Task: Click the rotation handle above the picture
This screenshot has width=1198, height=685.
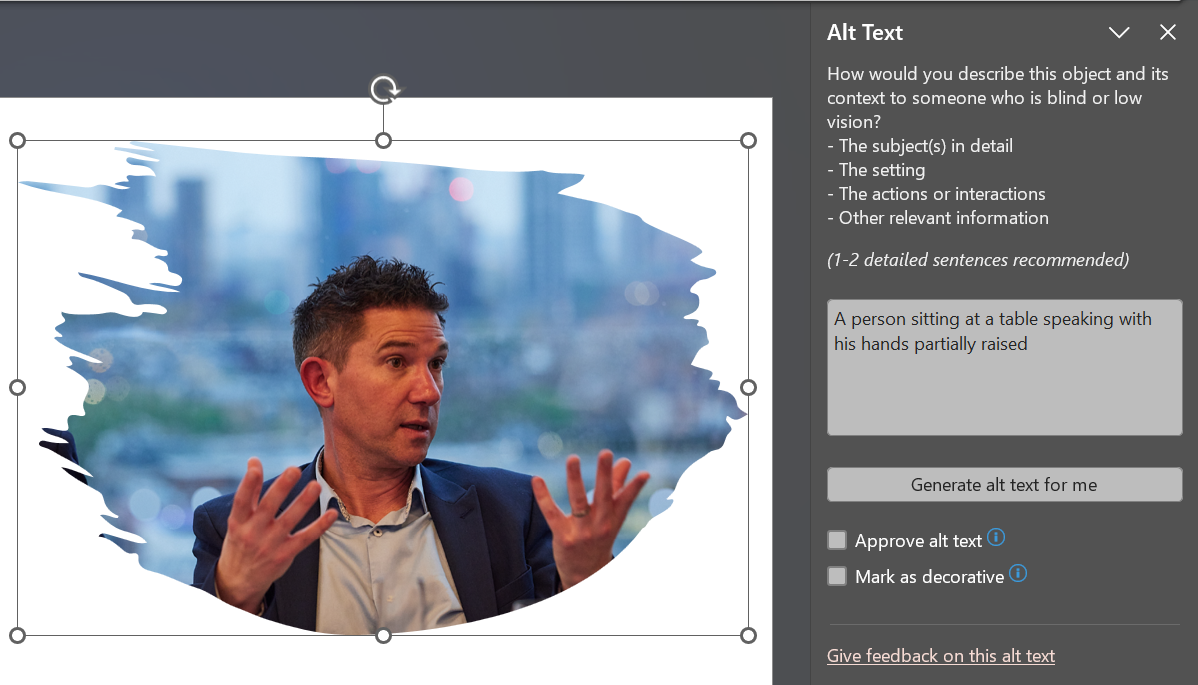Action: pos(384,89)
